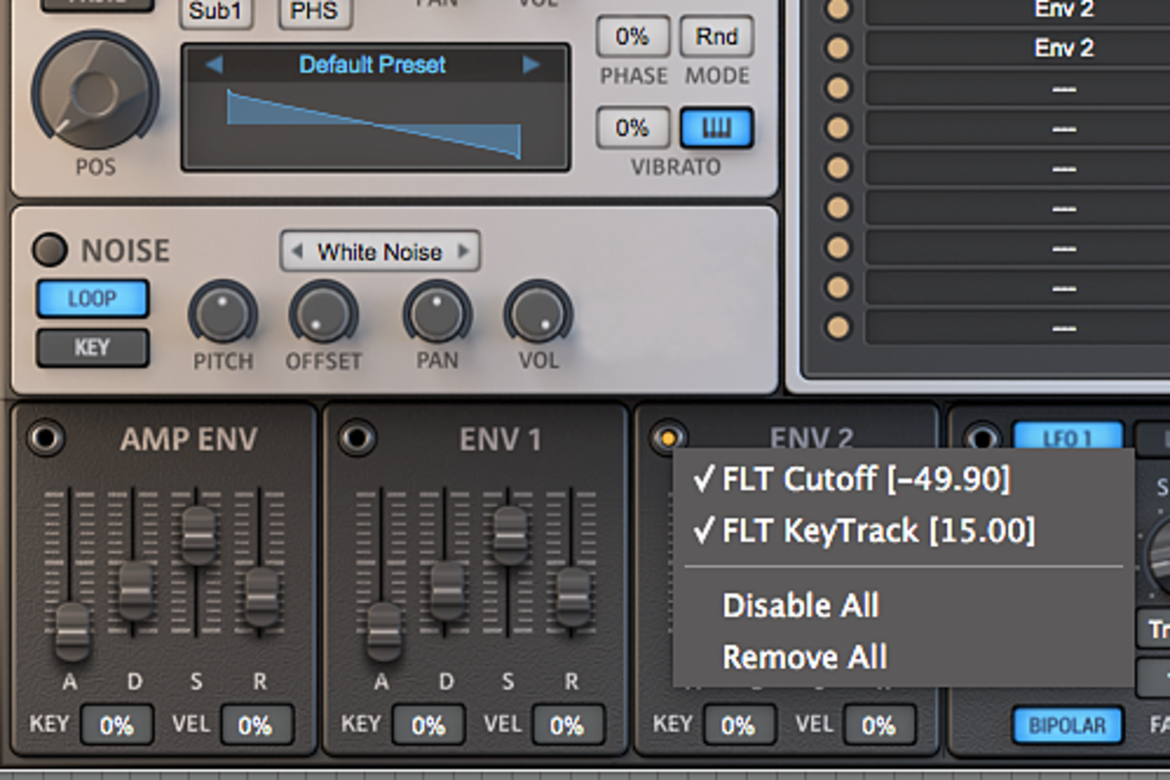Click ENV 1 decay (D) slider
Image resolution: width=1170 pixels, height=780 pixels.
447,590
